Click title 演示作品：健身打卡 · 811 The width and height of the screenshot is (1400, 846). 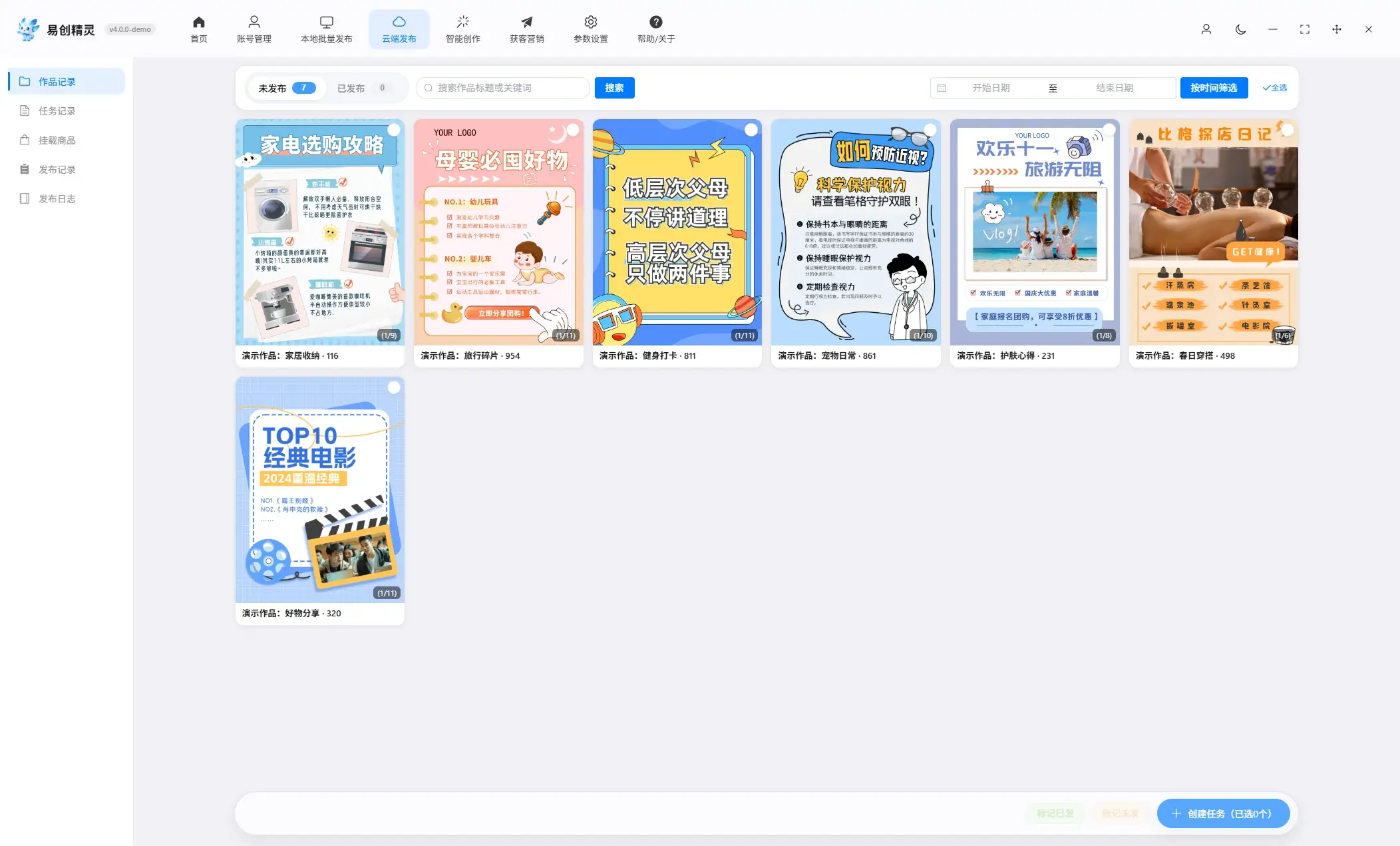coord(647,356)
